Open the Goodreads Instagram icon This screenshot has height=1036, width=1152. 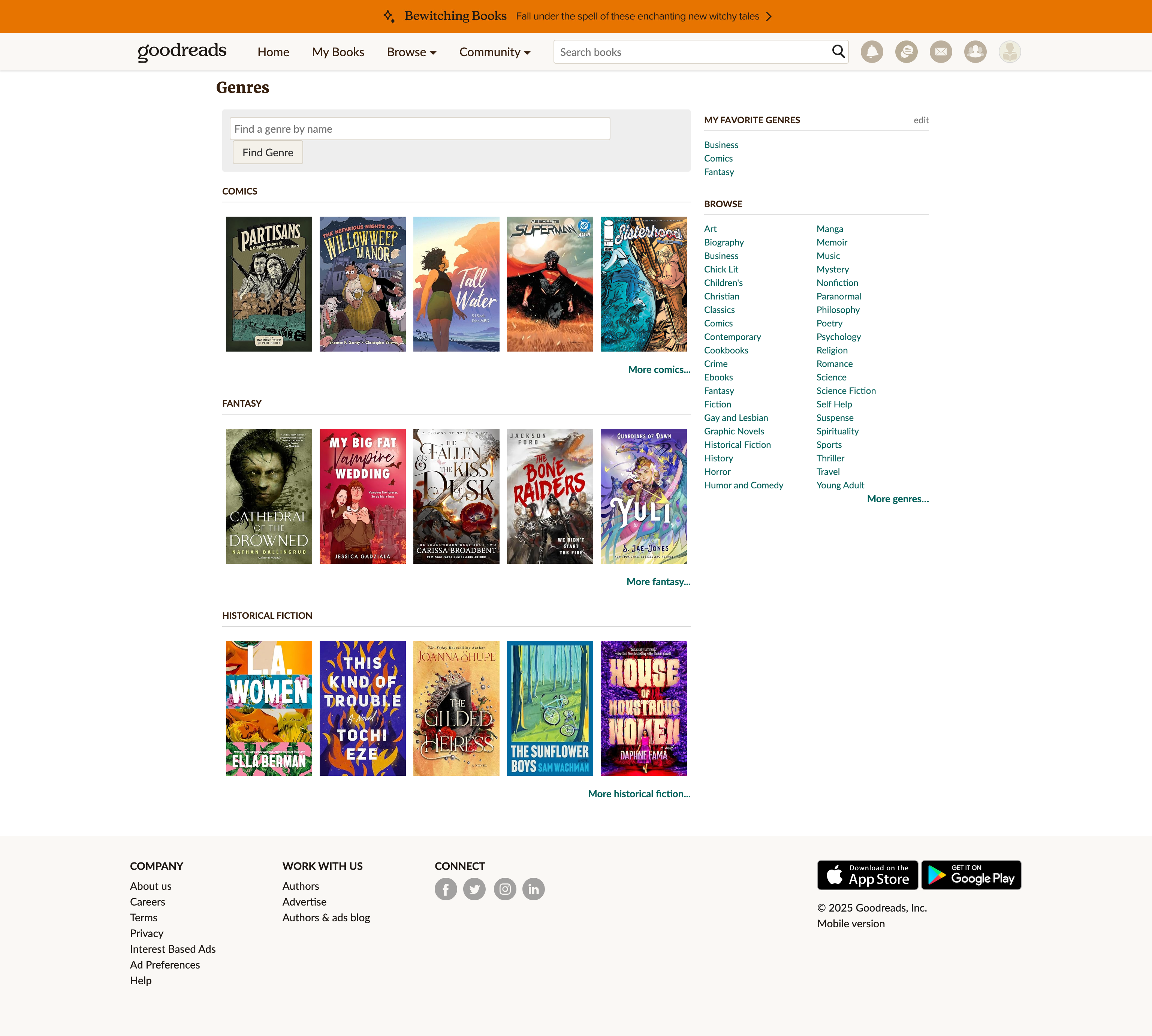pos(505,889)
